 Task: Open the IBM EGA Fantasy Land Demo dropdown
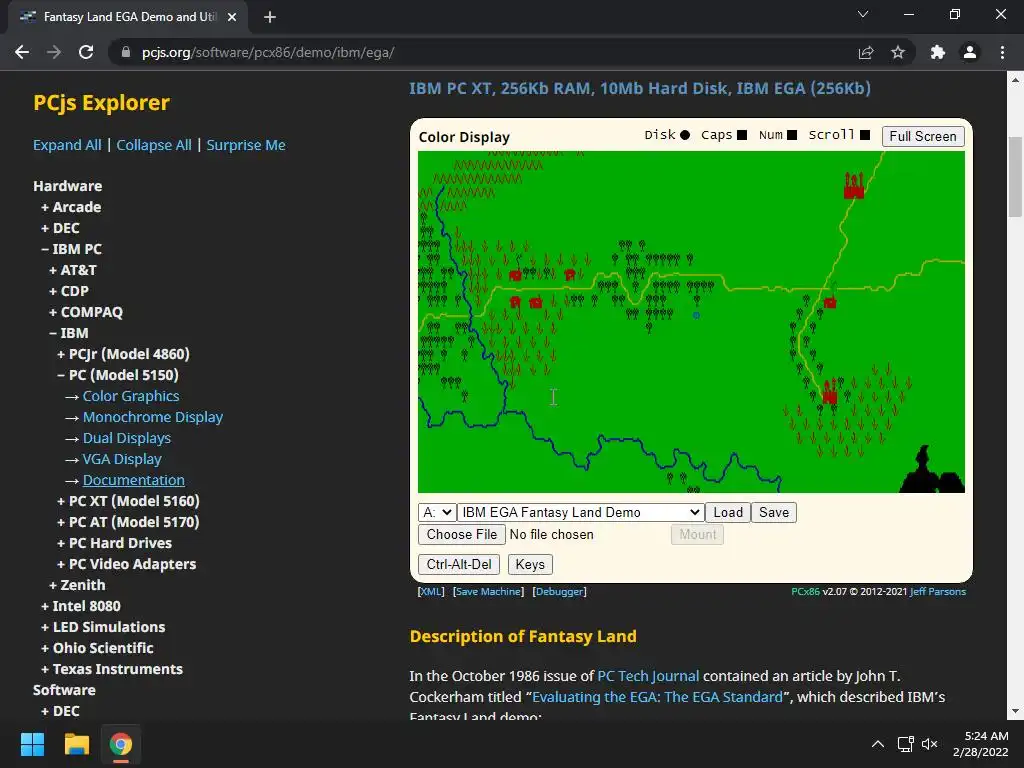click(x=581, y=513)
